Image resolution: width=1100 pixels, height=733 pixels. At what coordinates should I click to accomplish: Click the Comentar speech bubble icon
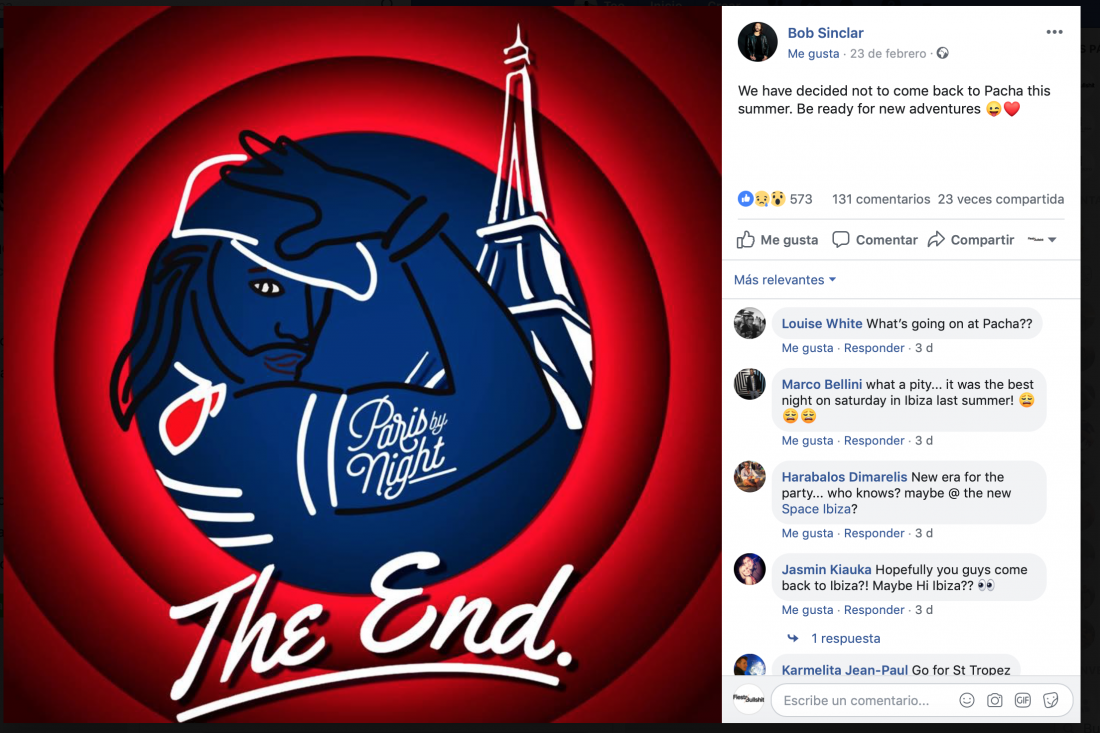coord(840,240)
